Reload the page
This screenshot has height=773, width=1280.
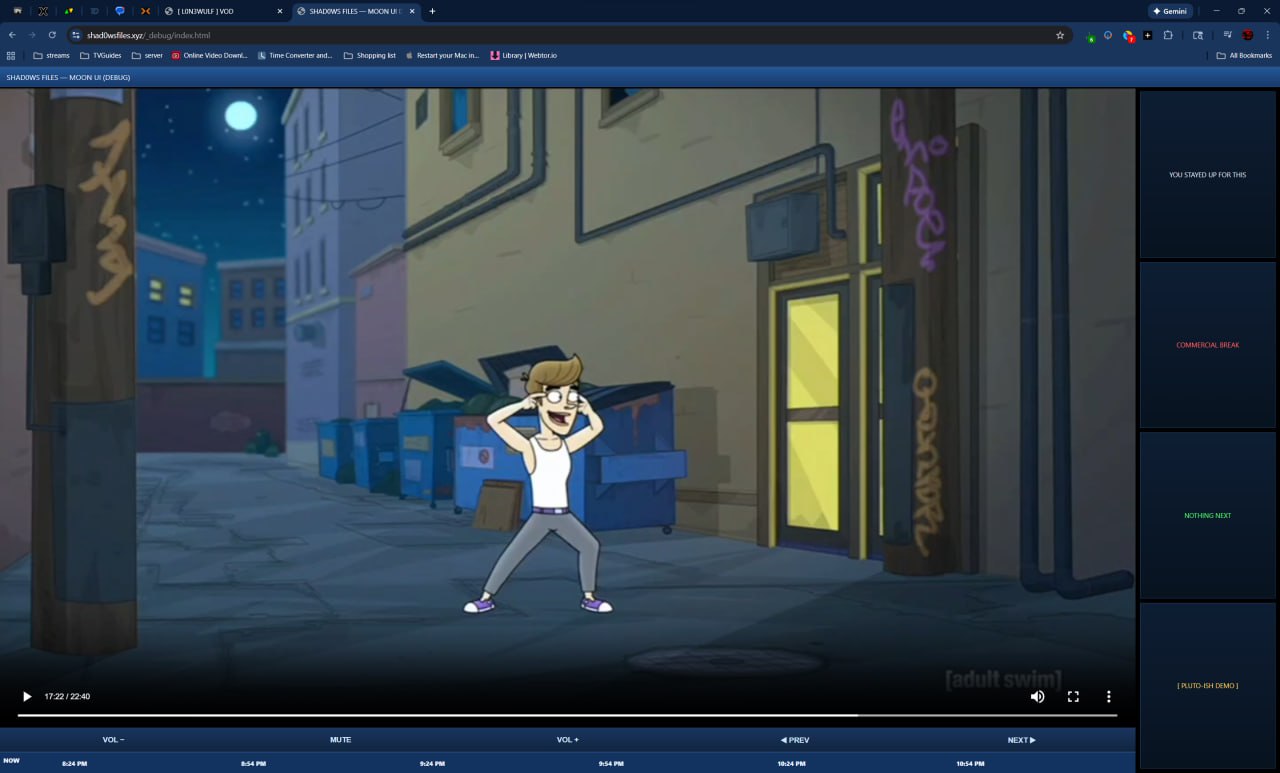pyautogui.click(x=52, y=35)
